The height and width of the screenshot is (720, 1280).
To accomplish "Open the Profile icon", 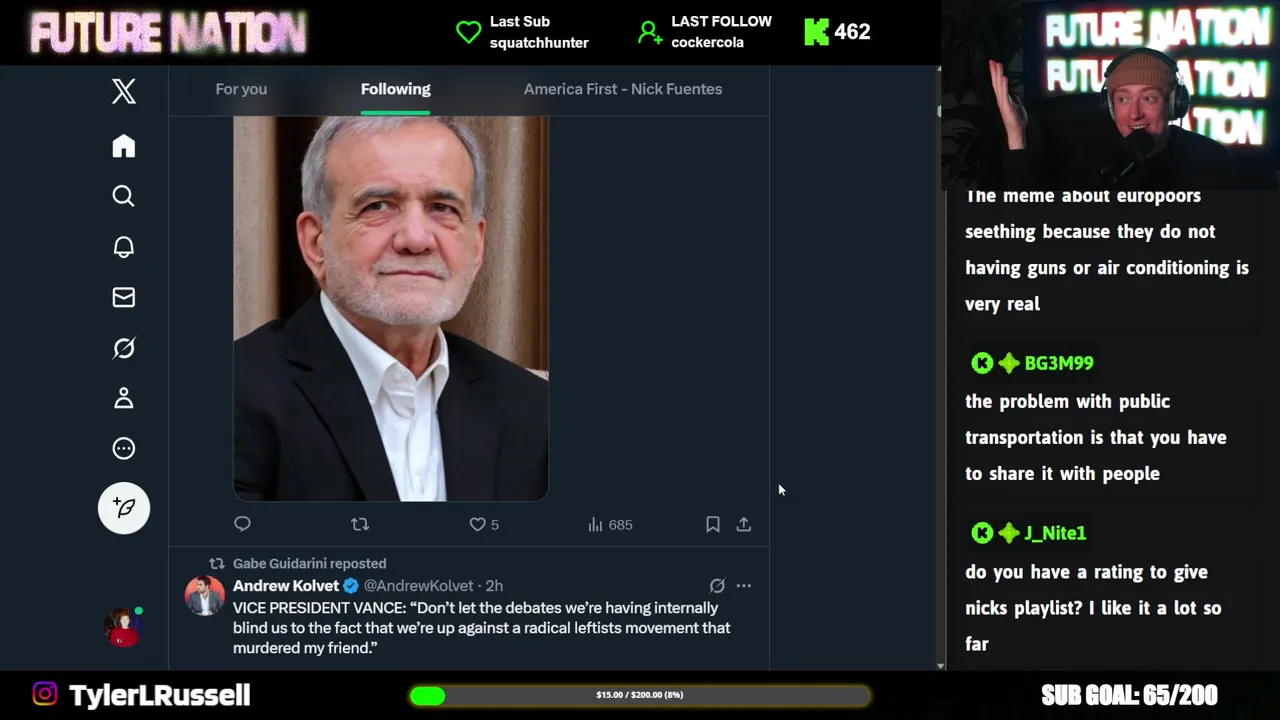I will click(x=123, y=398).
